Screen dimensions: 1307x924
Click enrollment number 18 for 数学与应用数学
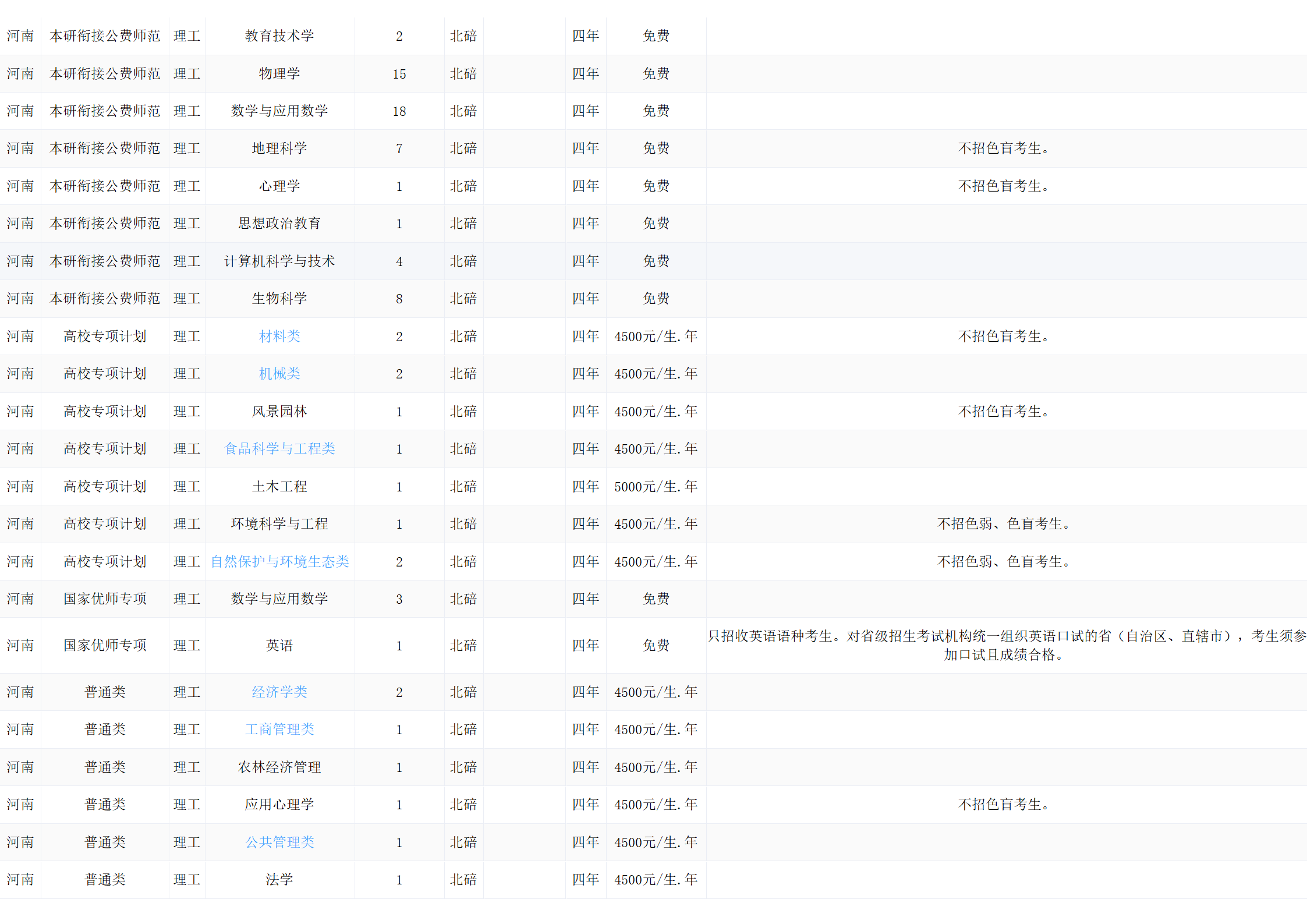(x=399, y=111)
